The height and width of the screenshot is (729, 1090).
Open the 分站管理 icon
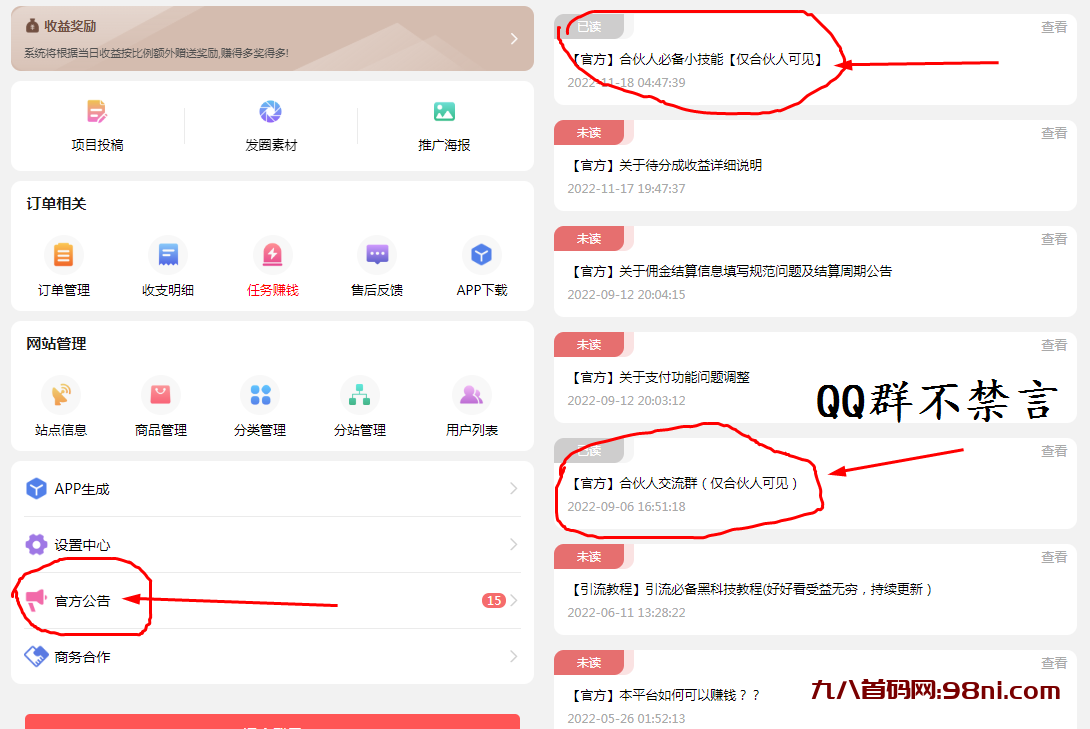pos(359,395)
